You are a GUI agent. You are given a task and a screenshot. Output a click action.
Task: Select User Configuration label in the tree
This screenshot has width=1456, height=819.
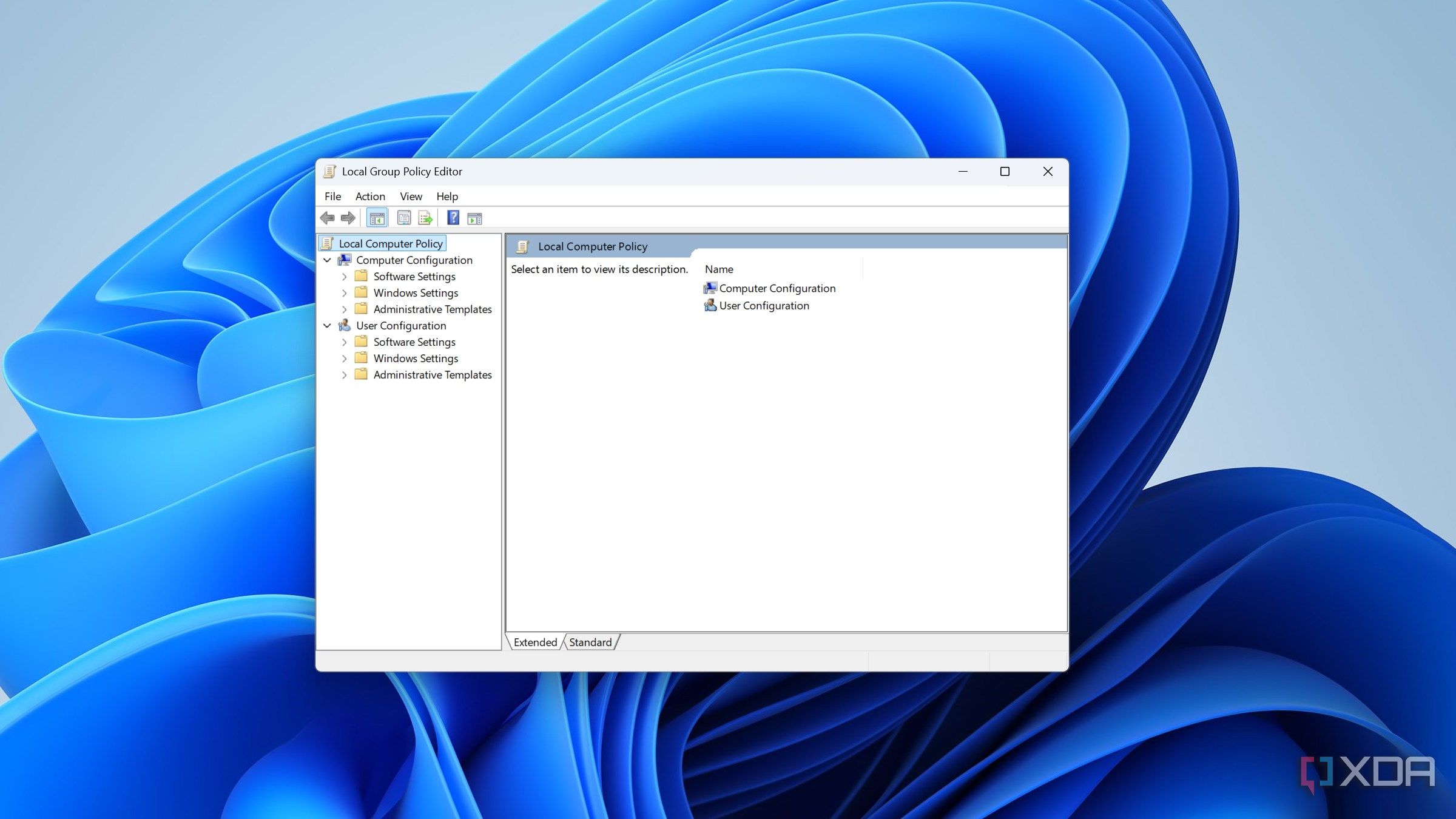(x=401, y=325)
